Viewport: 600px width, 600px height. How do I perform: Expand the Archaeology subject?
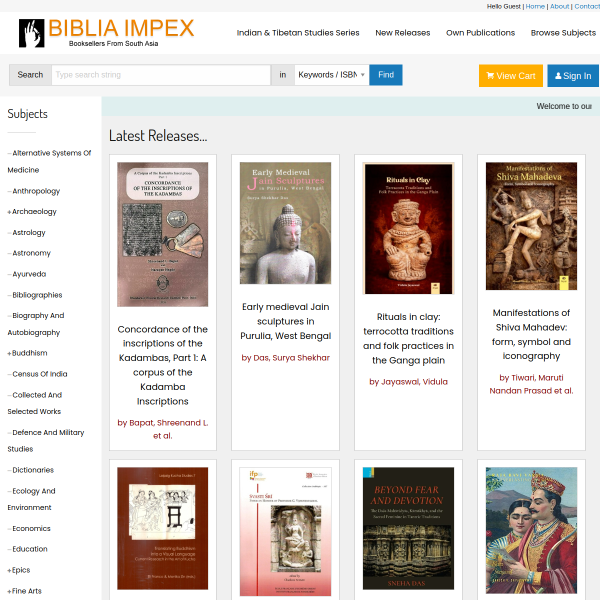[x=32, y=212]
